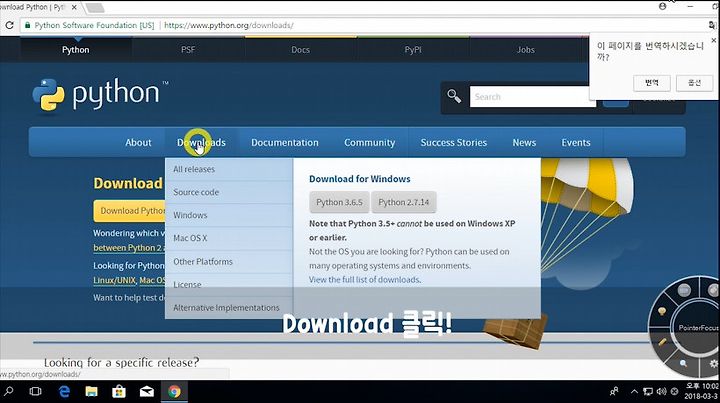The image size is (720, 403).
Task: Open the Docs top navigation tab
Action: point(300,50)
